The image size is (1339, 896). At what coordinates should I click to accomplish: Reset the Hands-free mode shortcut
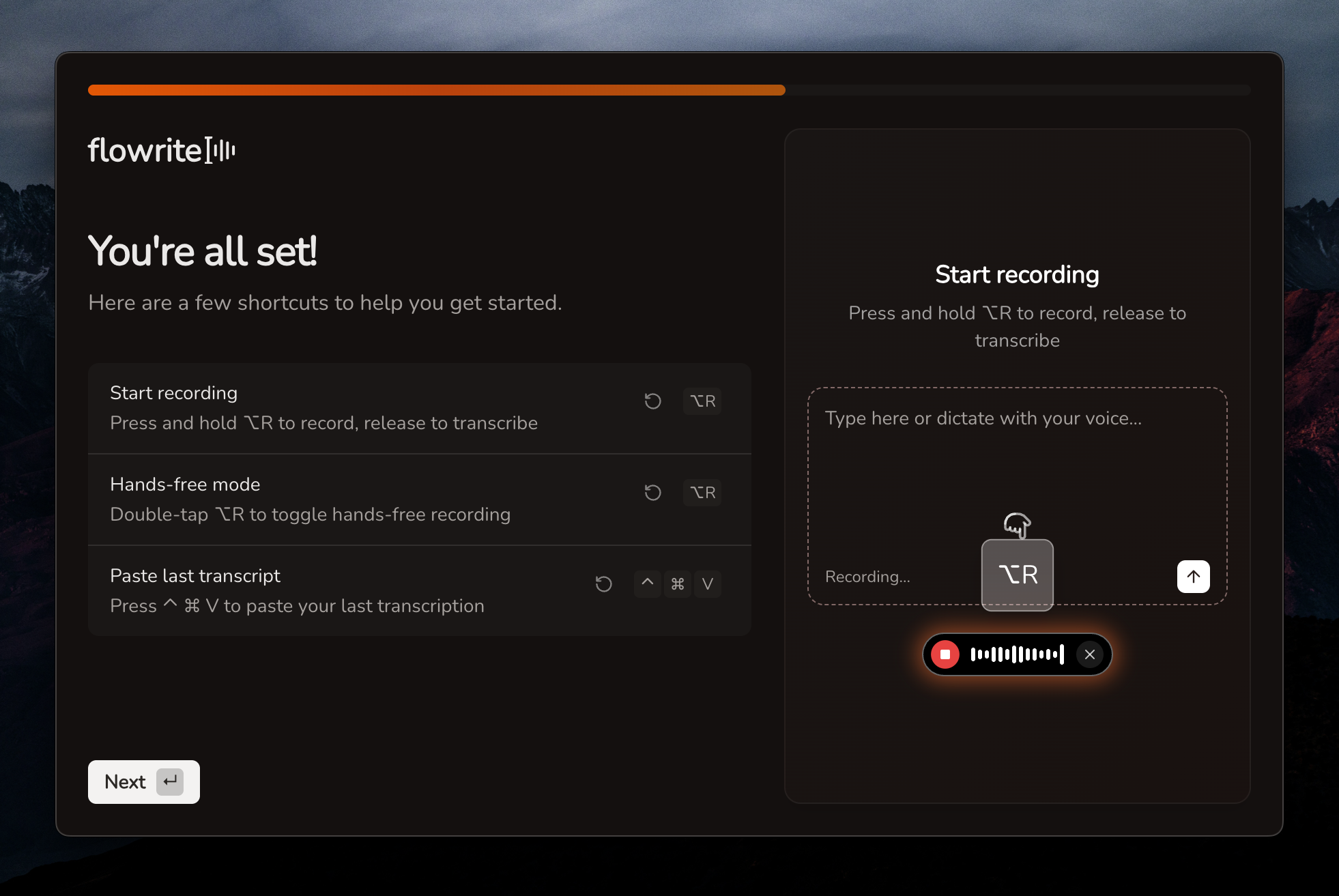click(652, 493)
